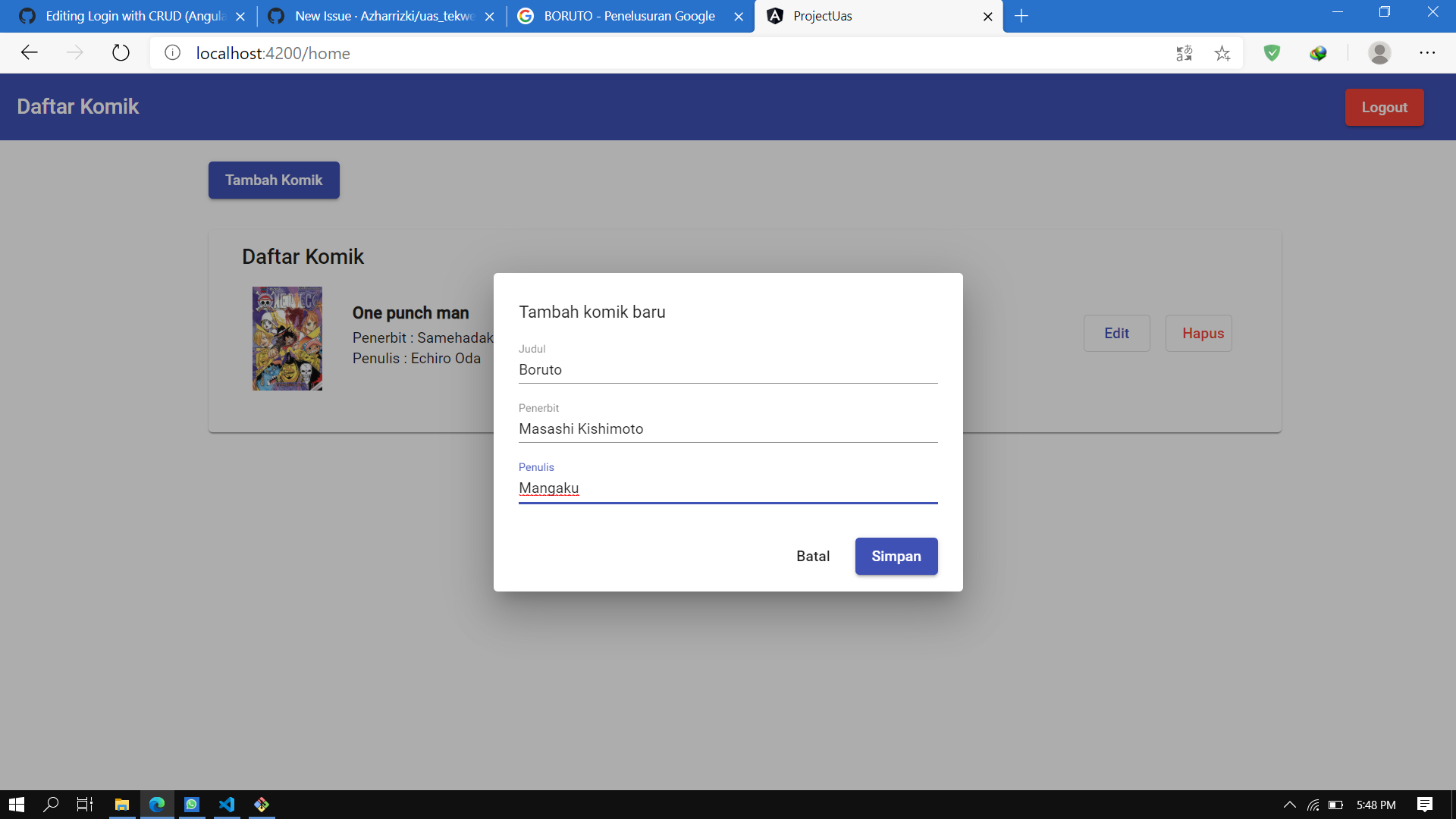This screenshot has height=819, width=1456.
Task: Click Simpan to save the comic
Action: [x=896, y=556]
